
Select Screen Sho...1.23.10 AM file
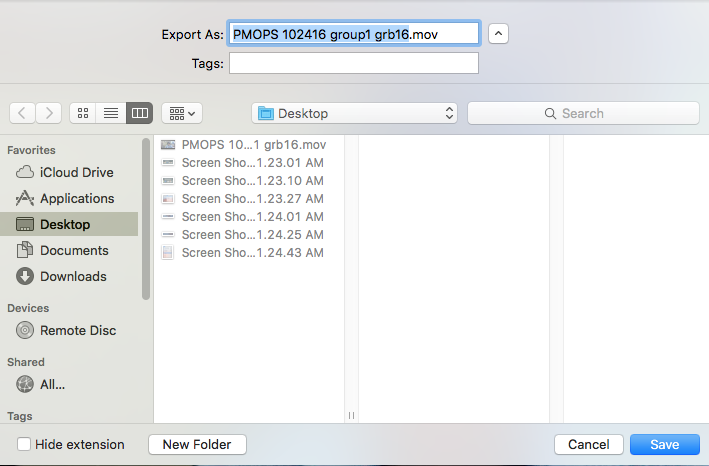tap(249, 181)
